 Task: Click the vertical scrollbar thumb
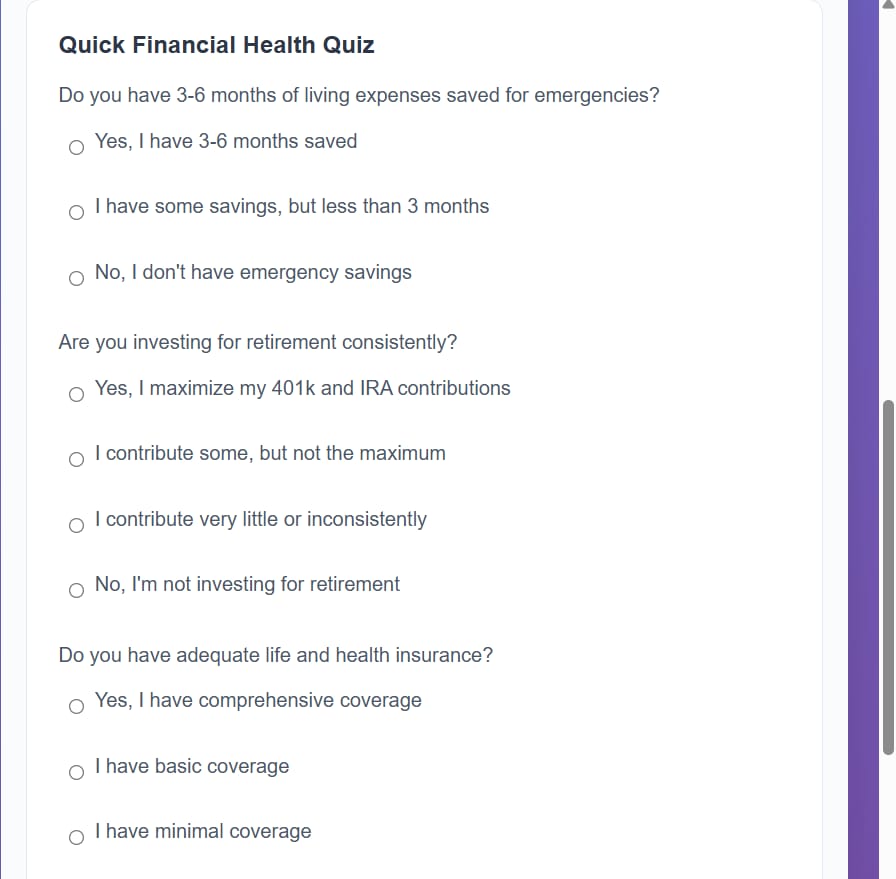tap(888, 577)
